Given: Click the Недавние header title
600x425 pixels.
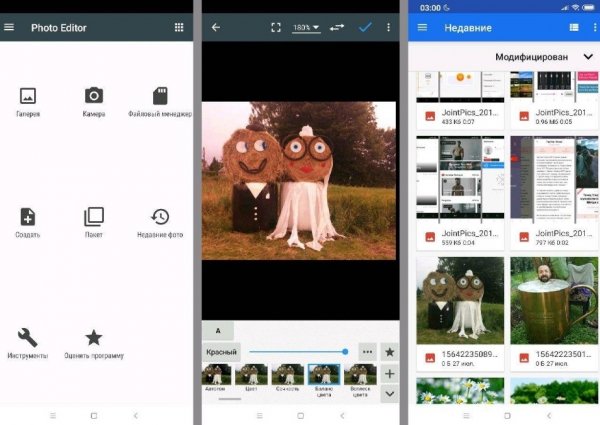Looking at the screenshot, I should [468, 28].
